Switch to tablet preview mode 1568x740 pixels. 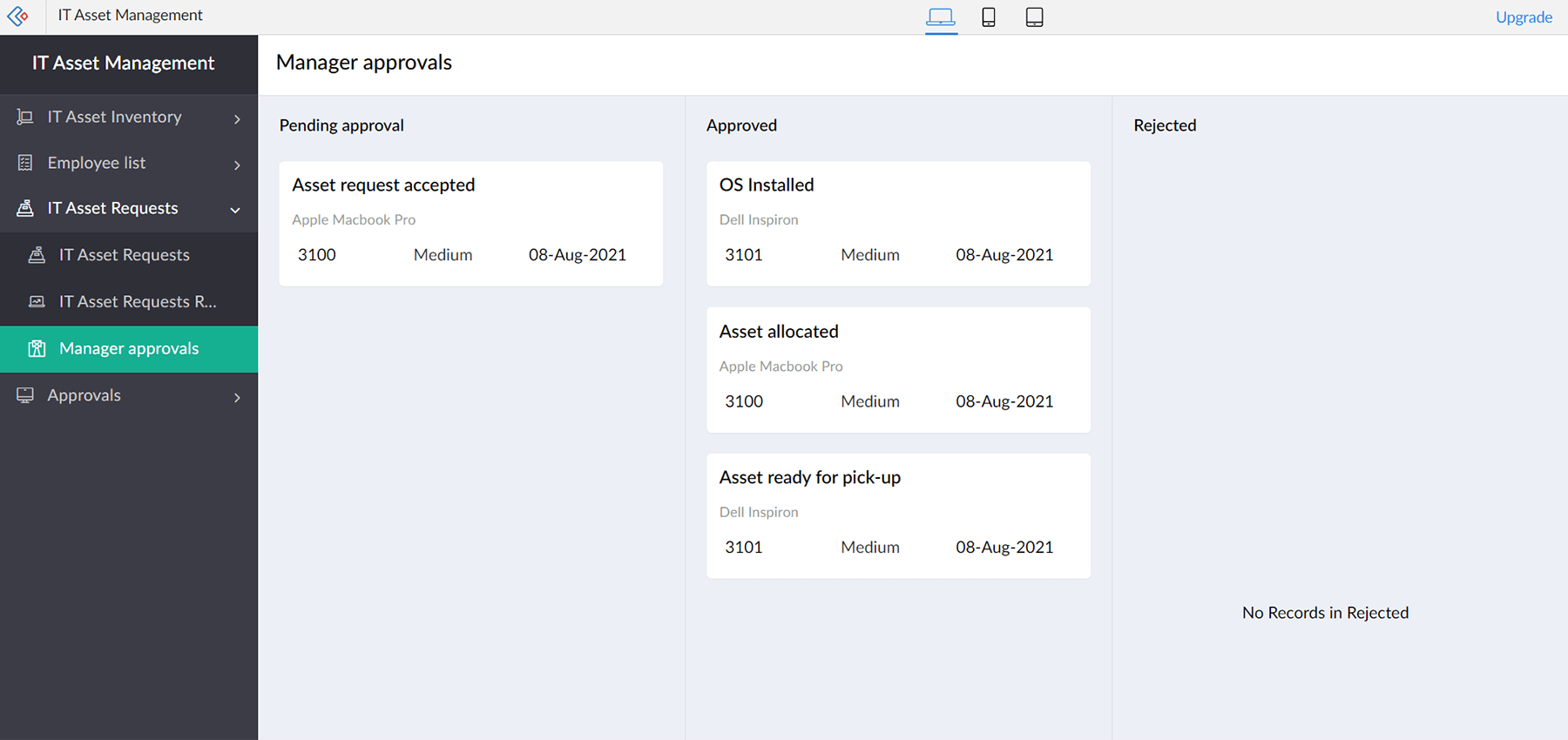click(x=1034, y=17)
